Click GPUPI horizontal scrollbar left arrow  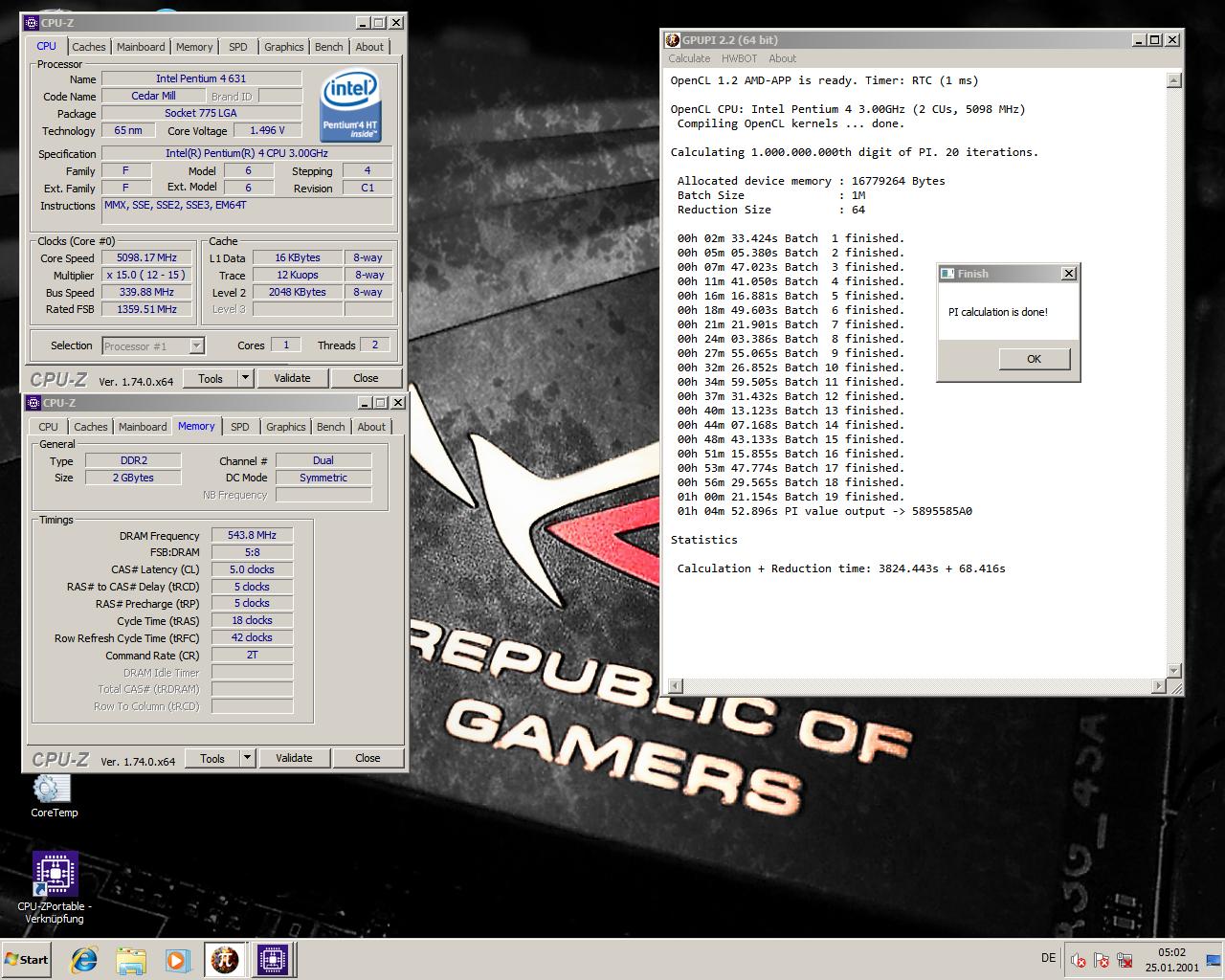click(676, 685)
